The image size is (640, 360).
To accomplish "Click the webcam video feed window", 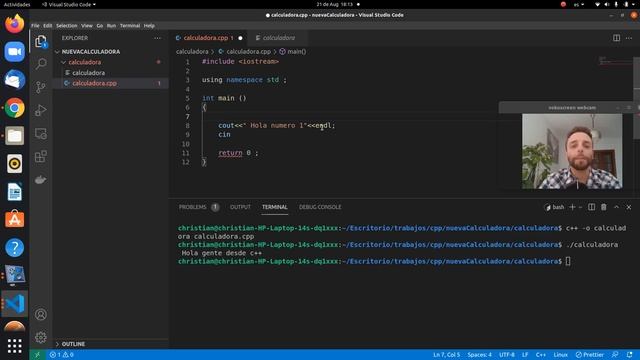I will [x=572, y=151].
